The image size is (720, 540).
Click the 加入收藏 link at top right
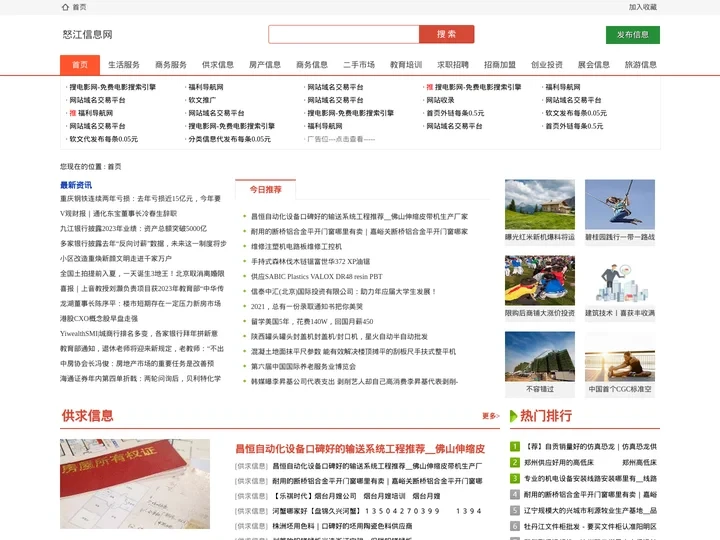(x=642, y=7)
